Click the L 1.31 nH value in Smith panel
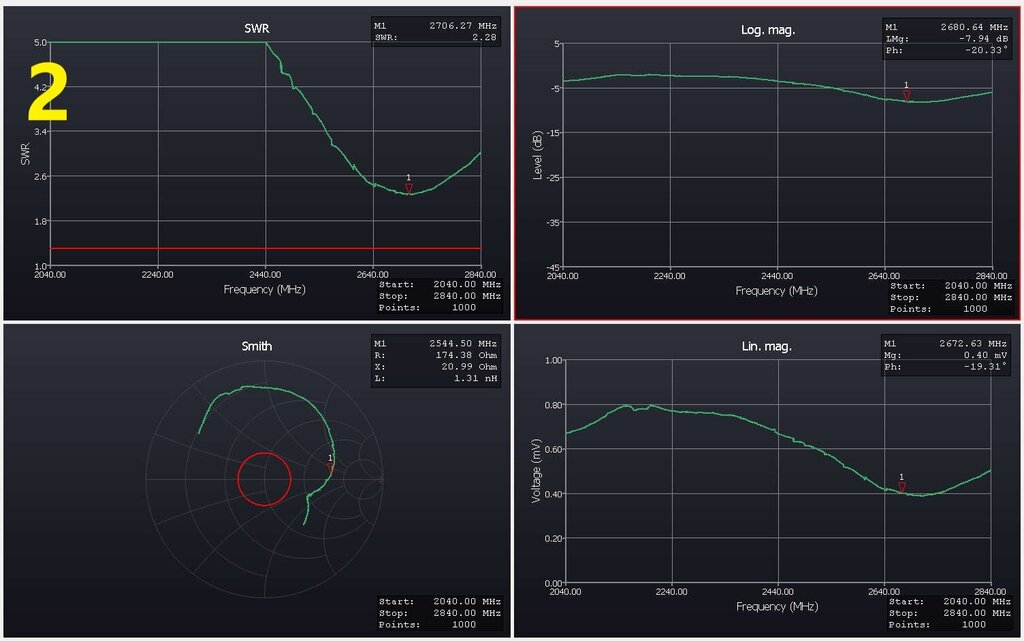Viewport: 1024px width, 641px height. pyautogui.click(x=436, y=378)
